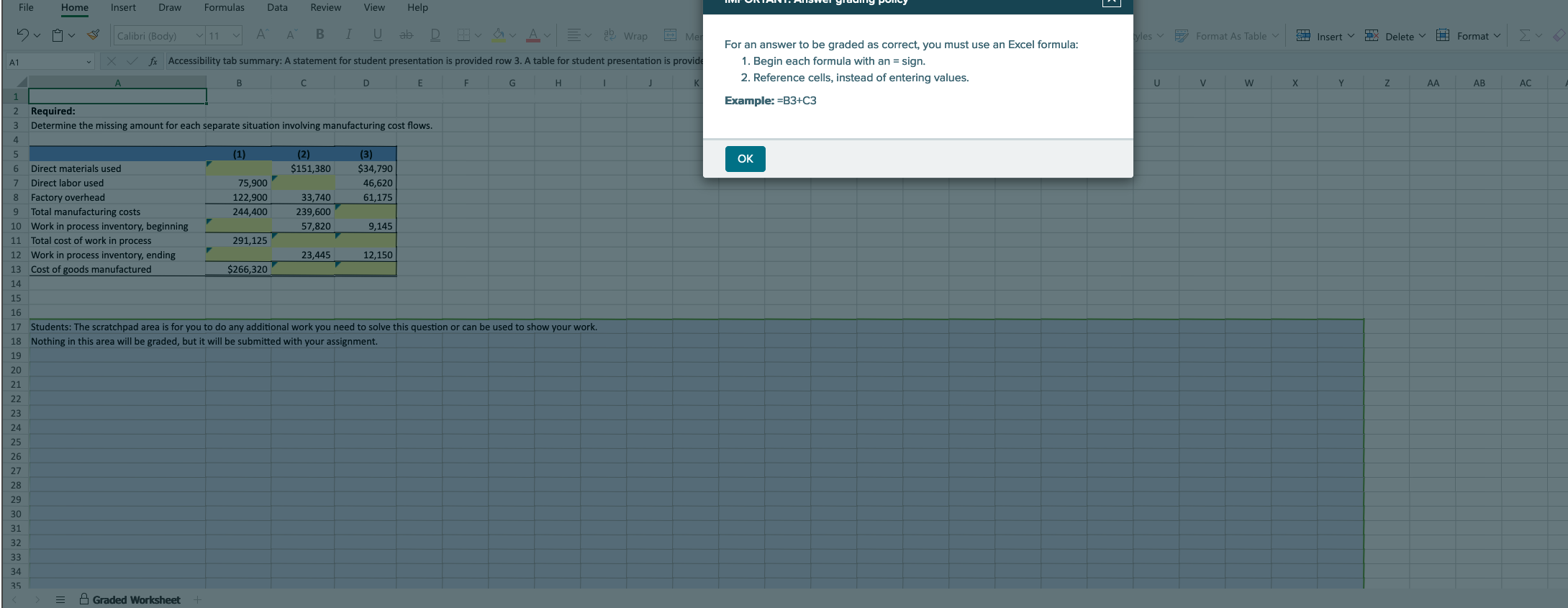Click the Select All corner triangle
The height and width of the screenshot is (608, 1568).
coord(22,83)
